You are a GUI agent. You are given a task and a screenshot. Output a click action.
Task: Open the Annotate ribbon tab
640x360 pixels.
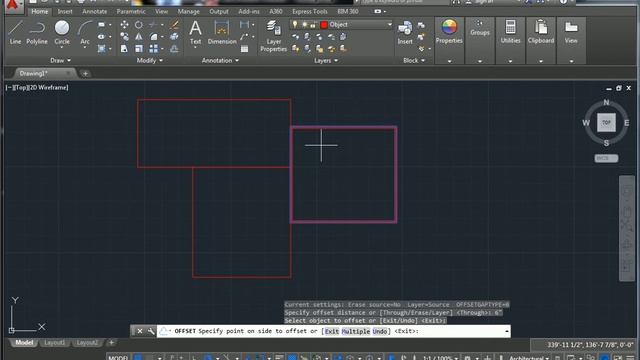(x=94, y=11)
